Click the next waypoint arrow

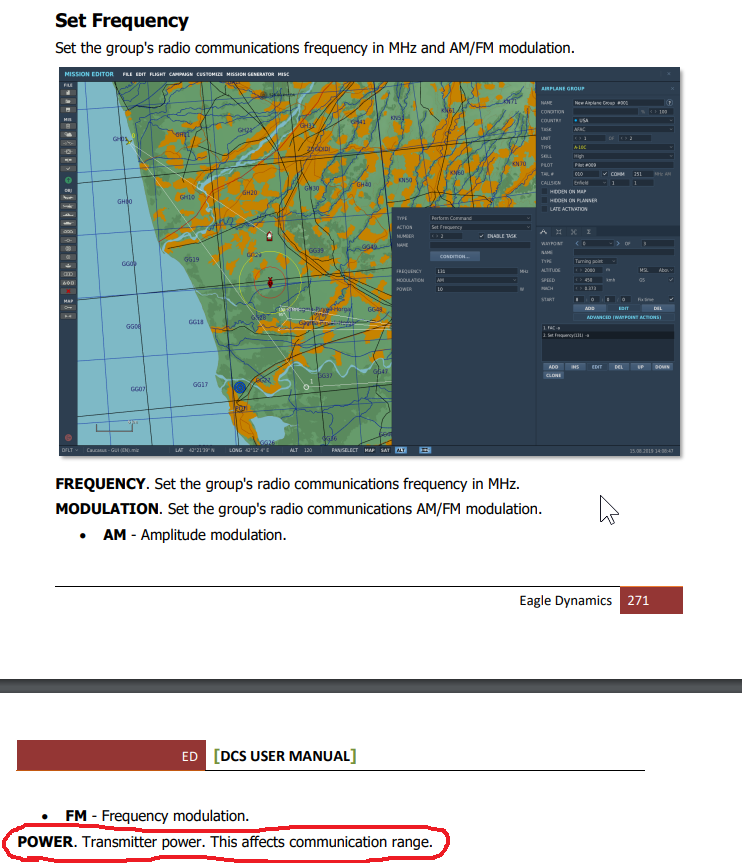(618, 243)
